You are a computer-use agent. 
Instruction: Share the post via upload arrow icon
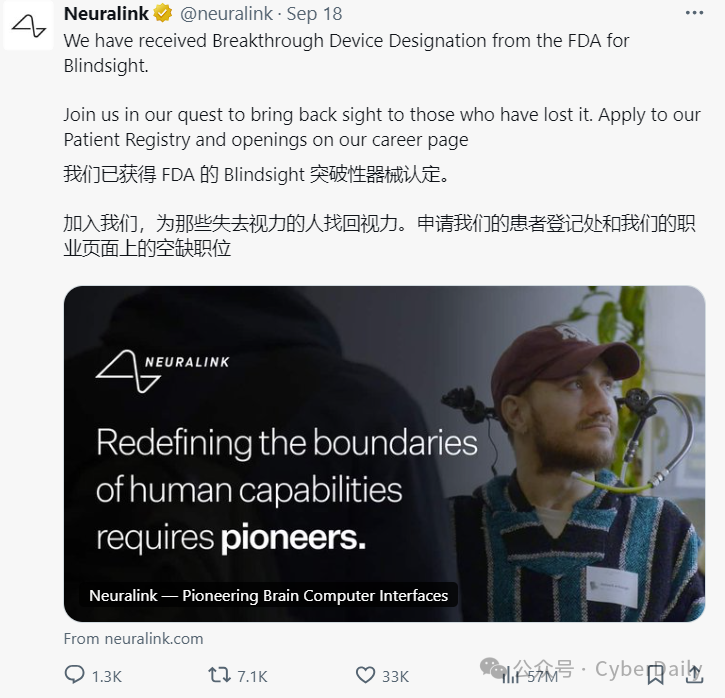[694, 675]
